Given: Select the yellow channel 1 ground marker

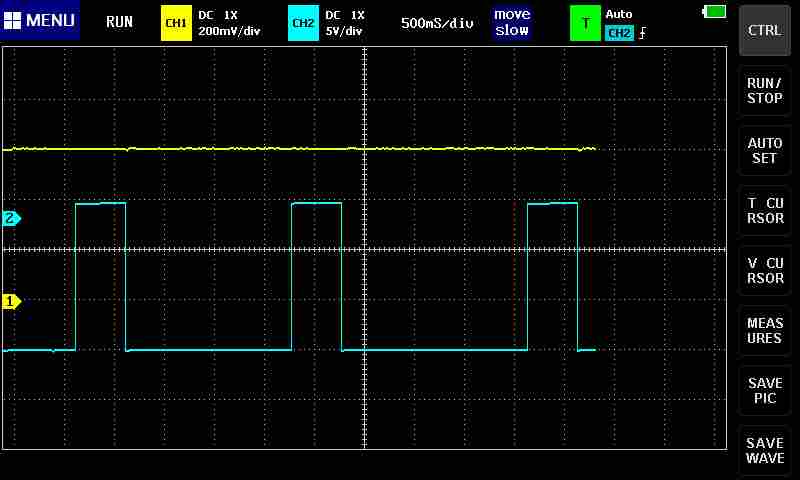Looking at the screenshot, I should [12, 301].
